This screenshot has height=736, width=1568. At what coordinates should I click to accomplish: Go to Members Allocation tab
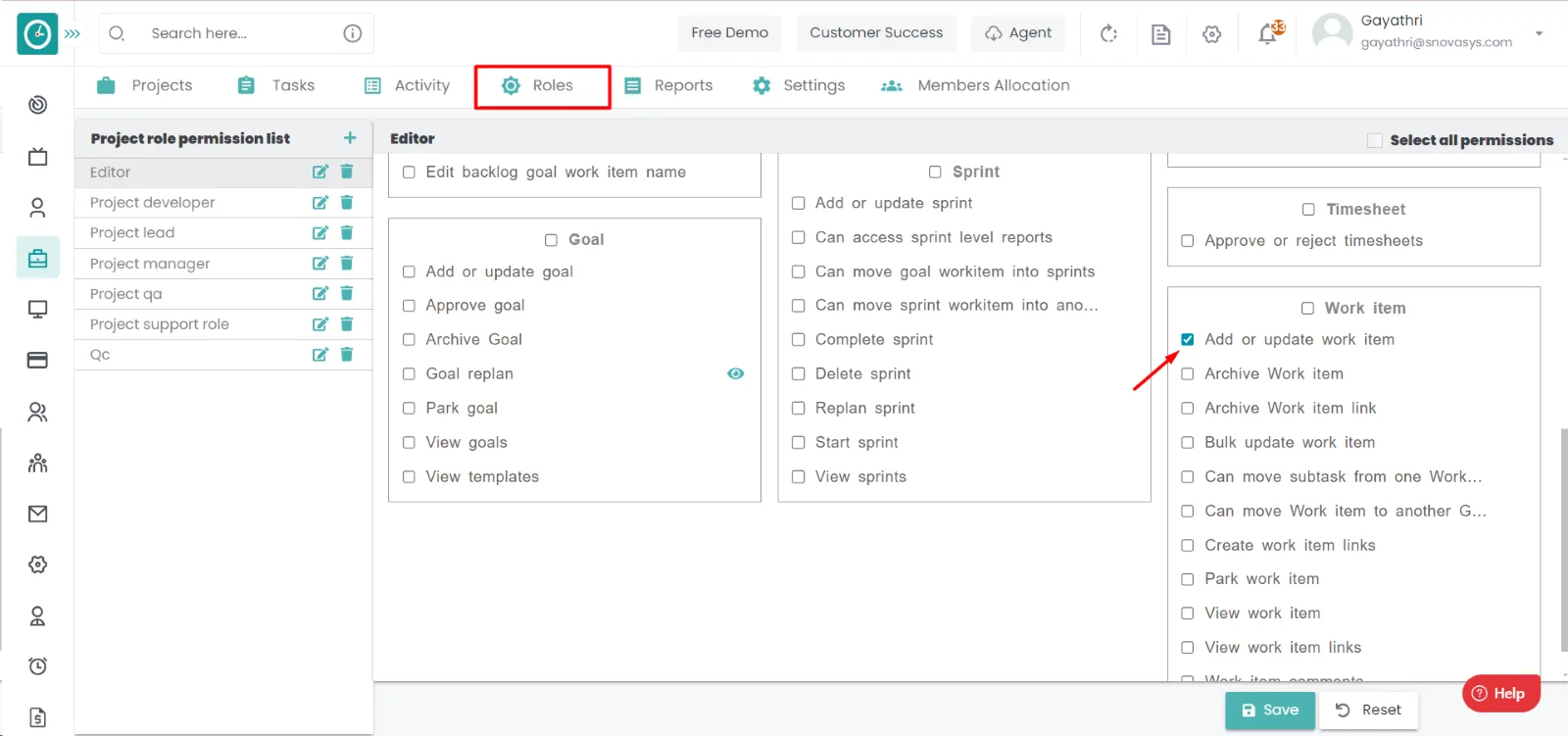[x=975, y=85]
